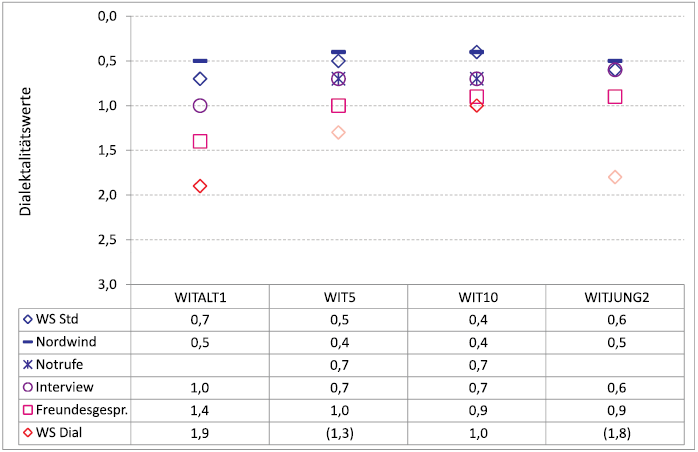The width and height of the screenshot is (698, 452).
Task: Click the WITJUNG2 column header
Action: [x=615, y=297]
